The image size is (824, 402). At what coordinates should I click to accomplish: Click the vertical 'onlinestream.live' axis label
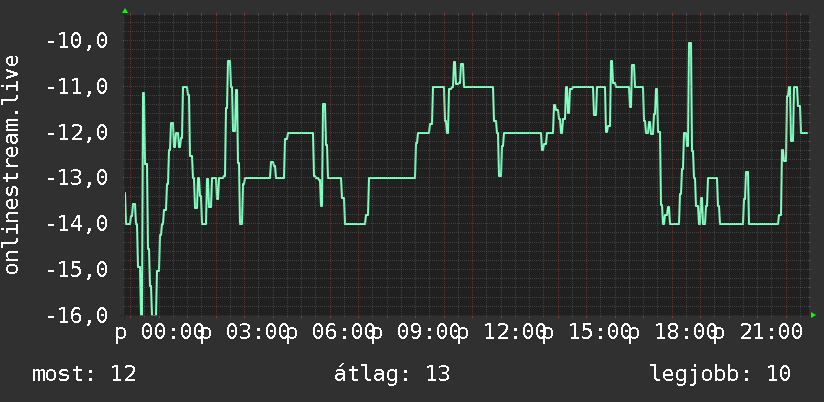point(12,164)
